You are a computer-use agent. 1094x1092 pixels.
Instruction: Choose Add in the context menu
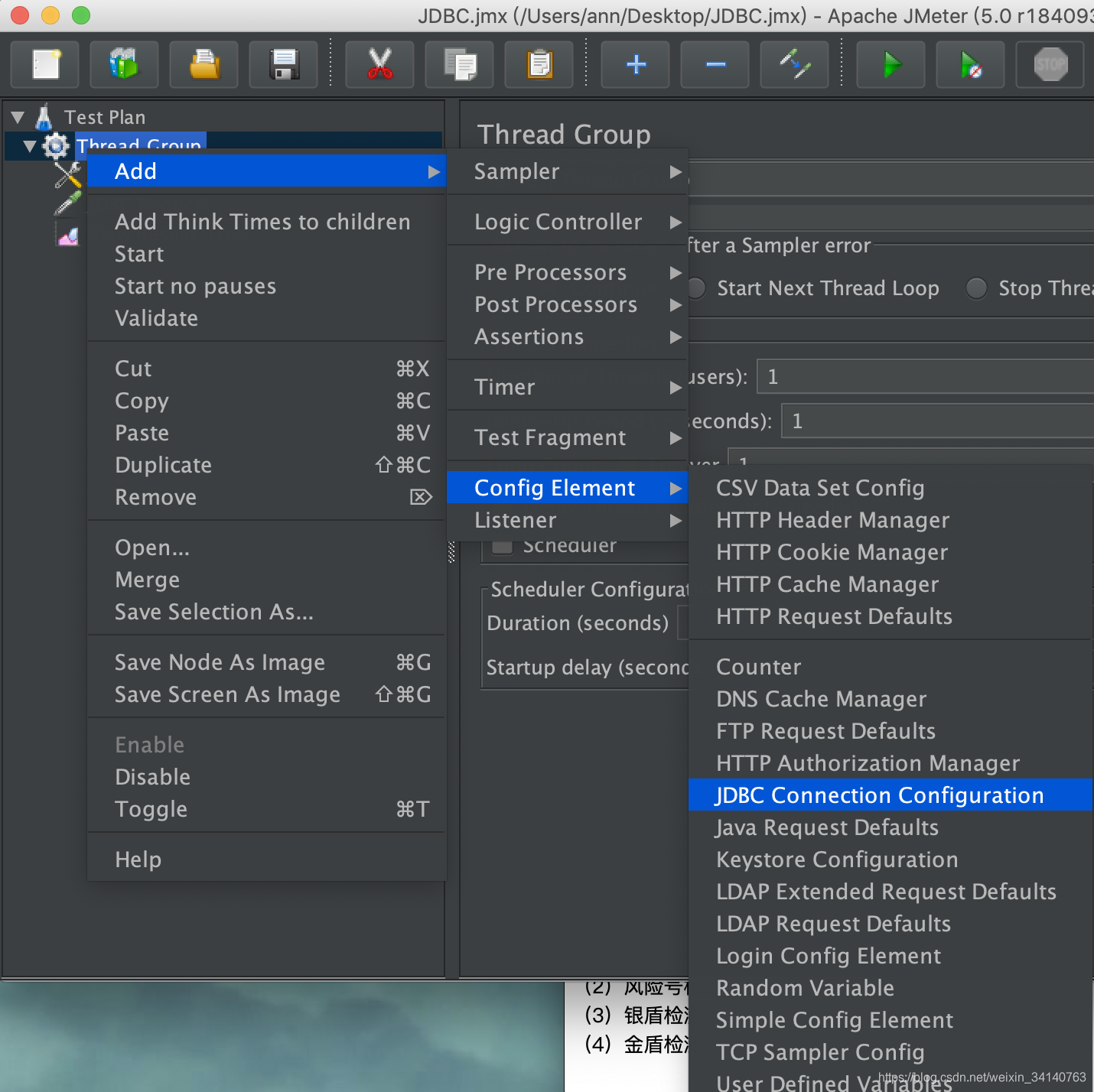[x=267, y=171]
